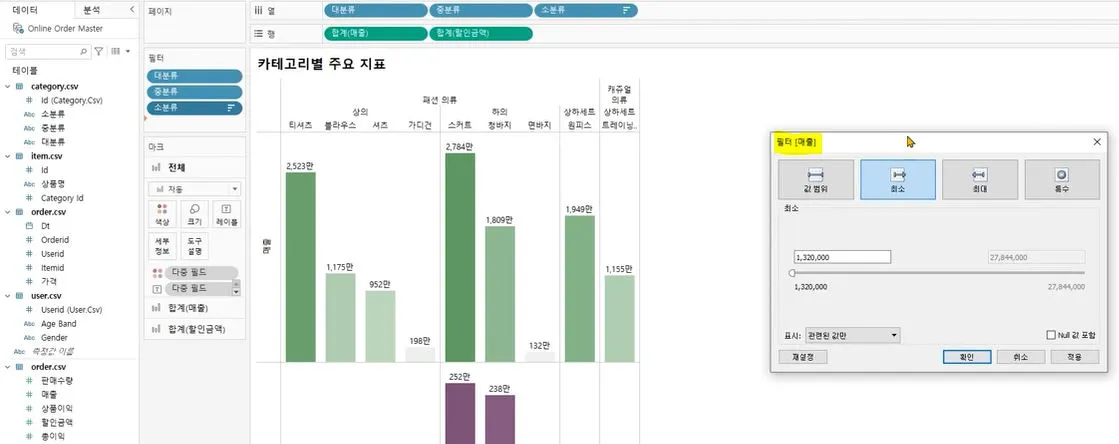Select the 상품이익 field
The height and width of the screenshot is (444, 1119).
click(x=56, y=408)
